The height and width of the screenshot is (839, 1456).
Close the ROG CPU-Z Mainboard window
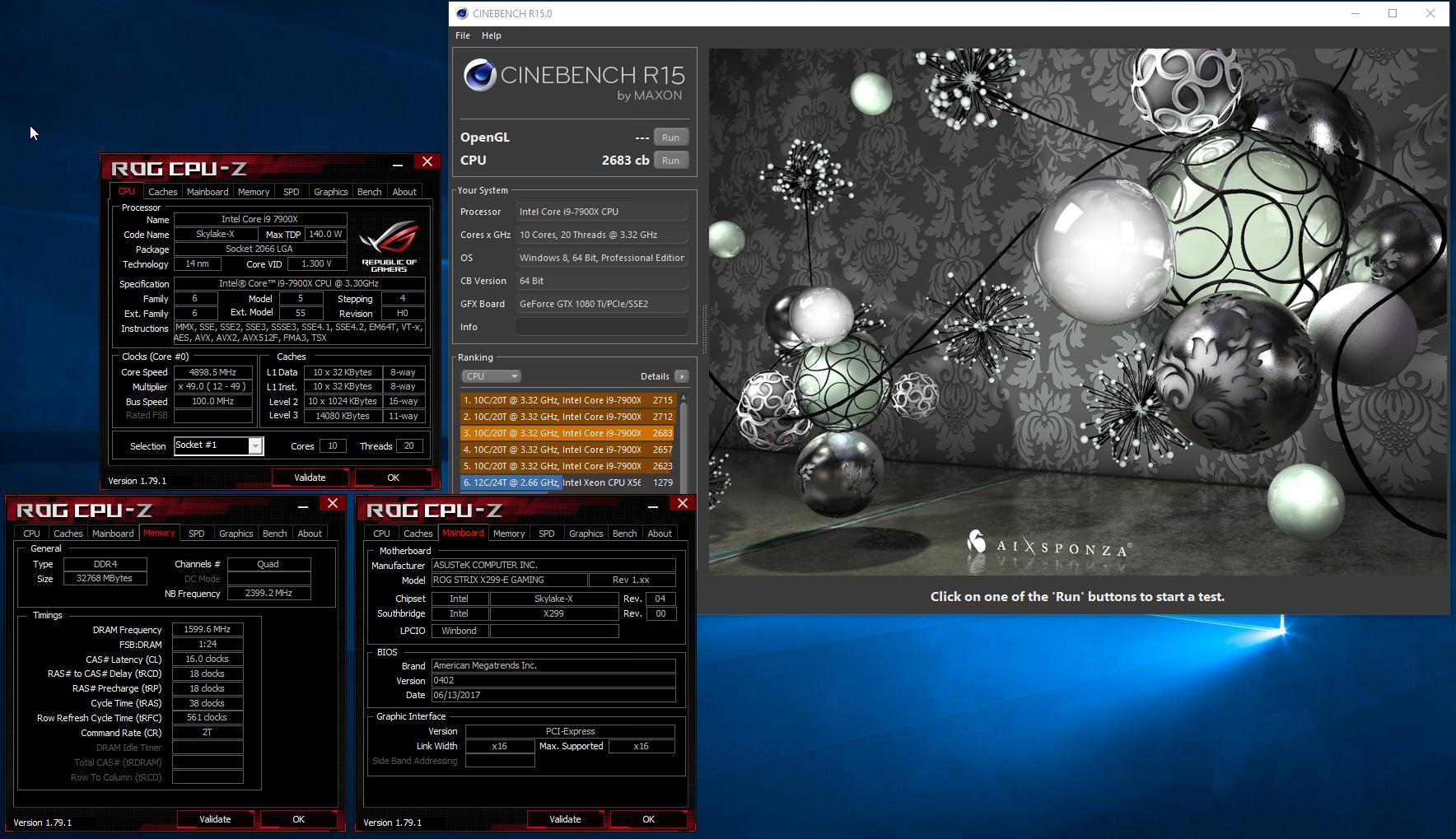[683, 503]
